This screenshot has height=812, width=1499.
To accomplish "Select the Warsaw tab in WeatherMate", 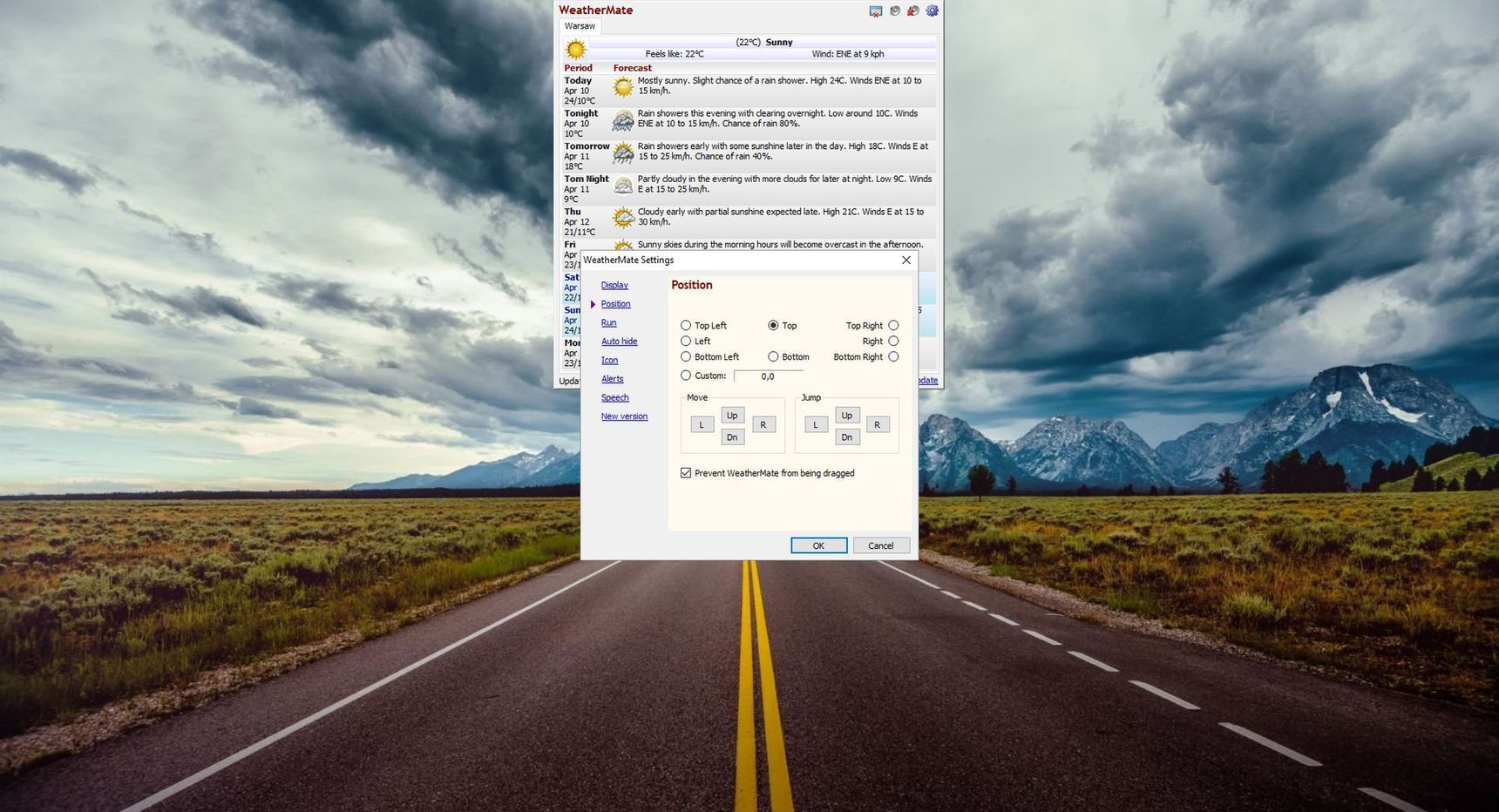I will 580,26.
